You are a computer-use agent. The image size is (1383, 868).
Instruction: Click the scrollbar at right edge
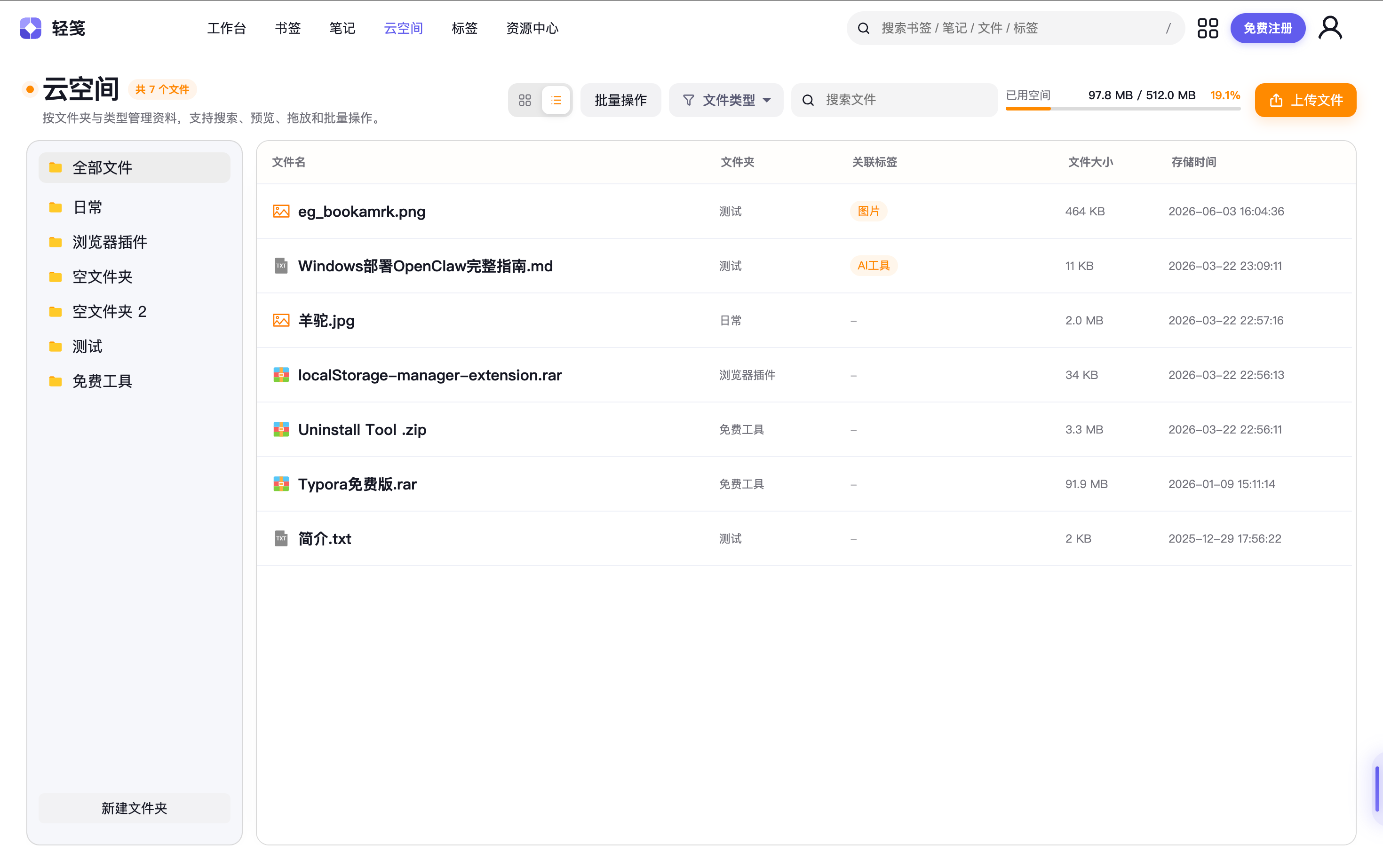click(1377, 789)
